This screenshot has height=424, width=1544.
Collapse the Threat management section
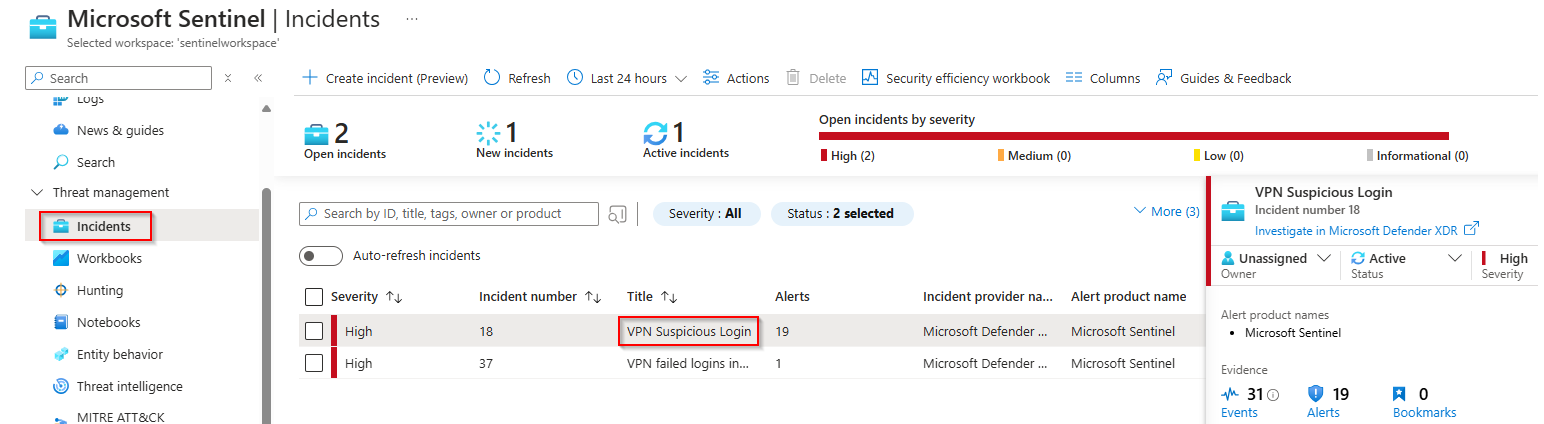point(38,192)
